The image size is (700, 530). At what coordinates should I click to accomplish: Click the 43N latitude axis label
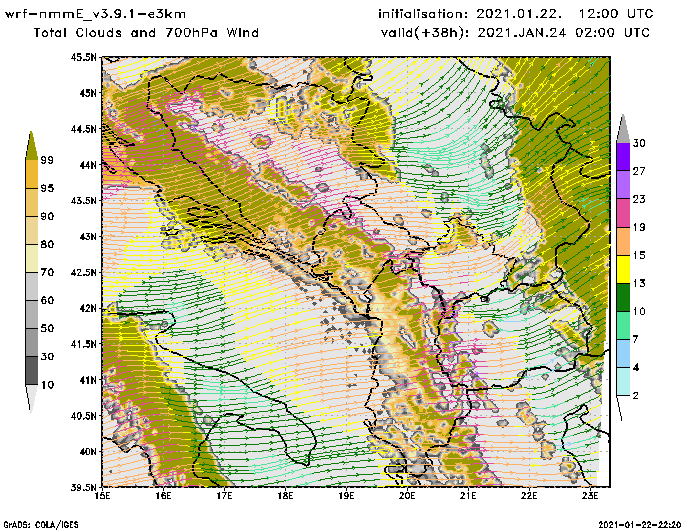[x=88, y=236]
